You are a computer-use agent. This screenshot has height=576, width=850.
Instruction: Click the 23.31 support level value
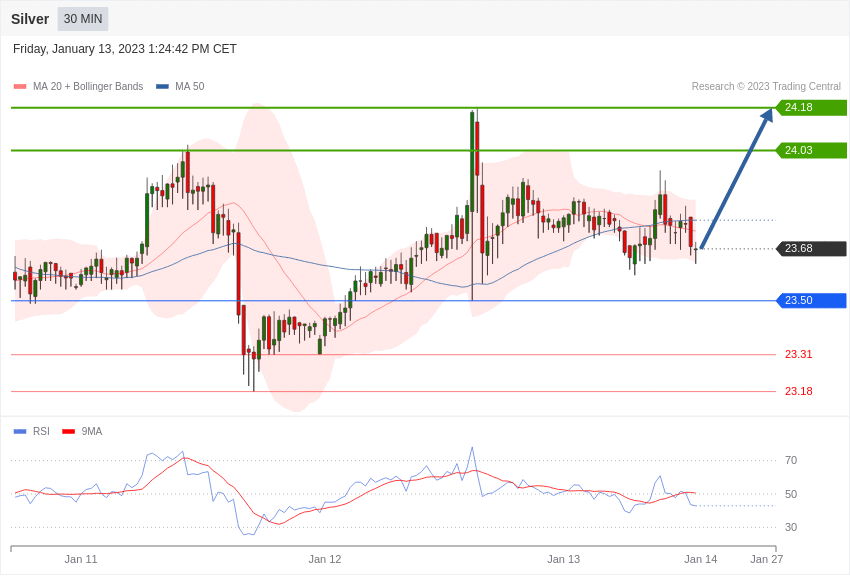coord(799,354)
